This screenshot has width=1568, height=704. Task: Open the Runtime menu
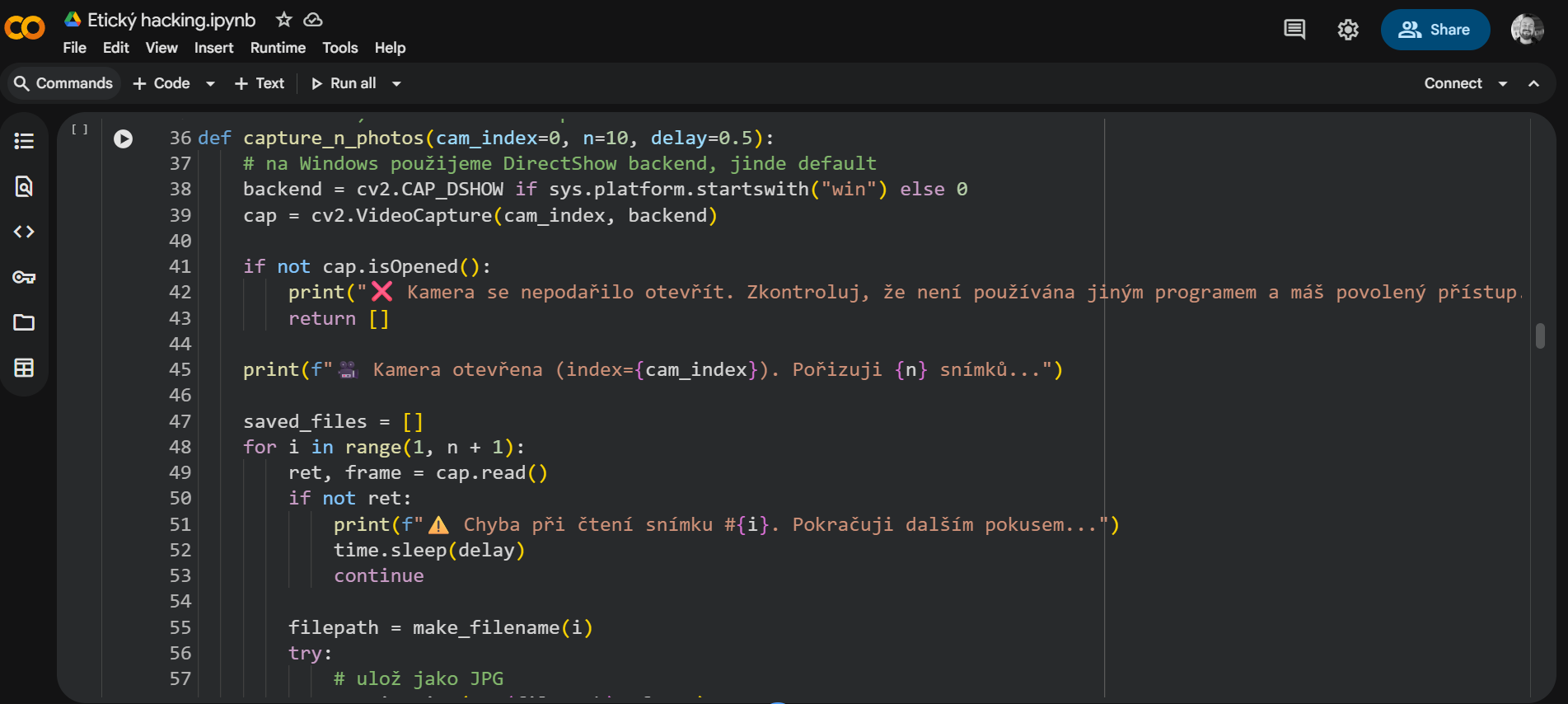coord(278,48)
